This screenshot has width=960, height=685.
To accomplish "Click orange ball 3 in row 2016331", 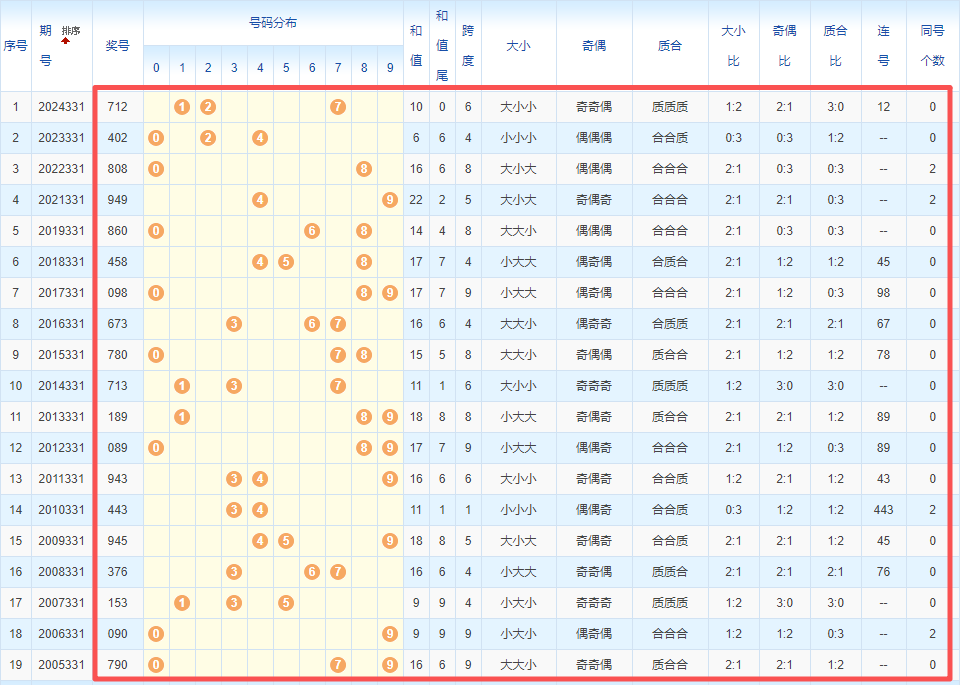I will [x=234, y=324].
